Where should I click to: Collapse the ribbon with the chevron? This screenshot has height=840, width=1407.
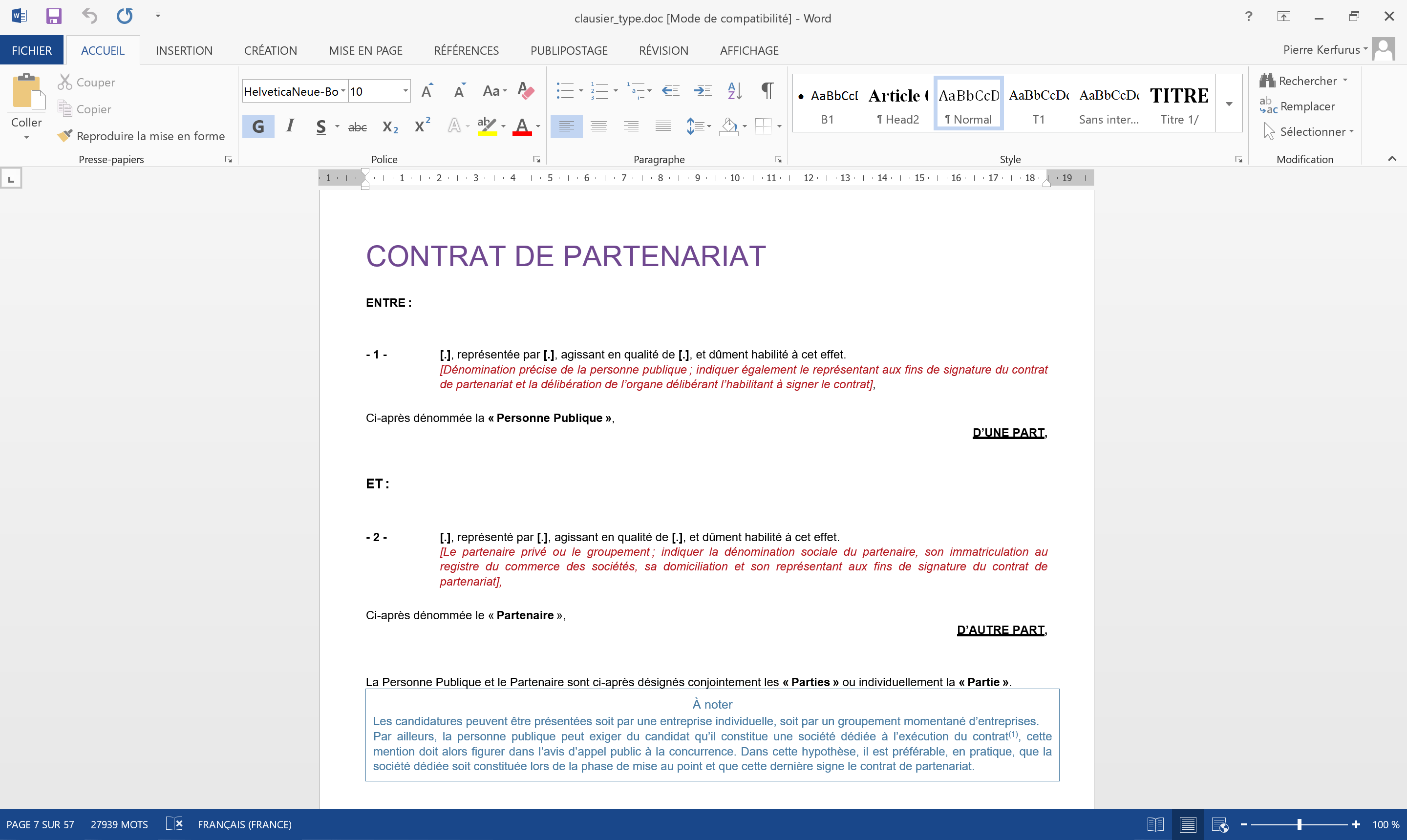click(1392, 159)
